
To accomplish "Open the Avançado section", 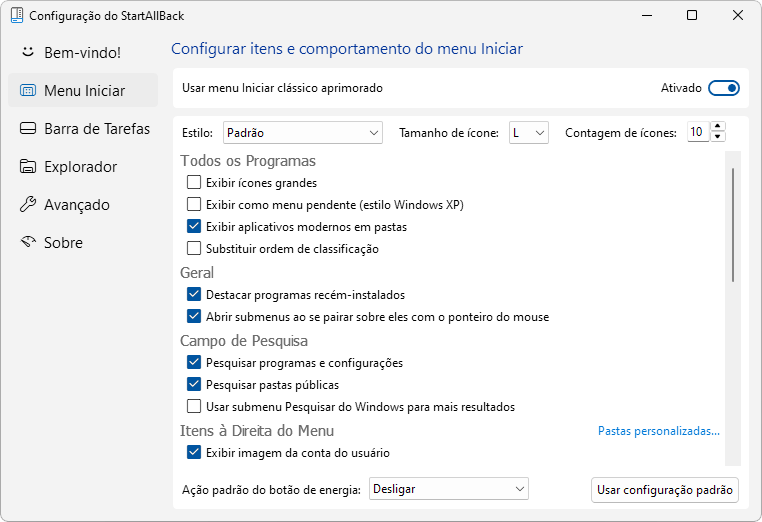I will [76, 204].
